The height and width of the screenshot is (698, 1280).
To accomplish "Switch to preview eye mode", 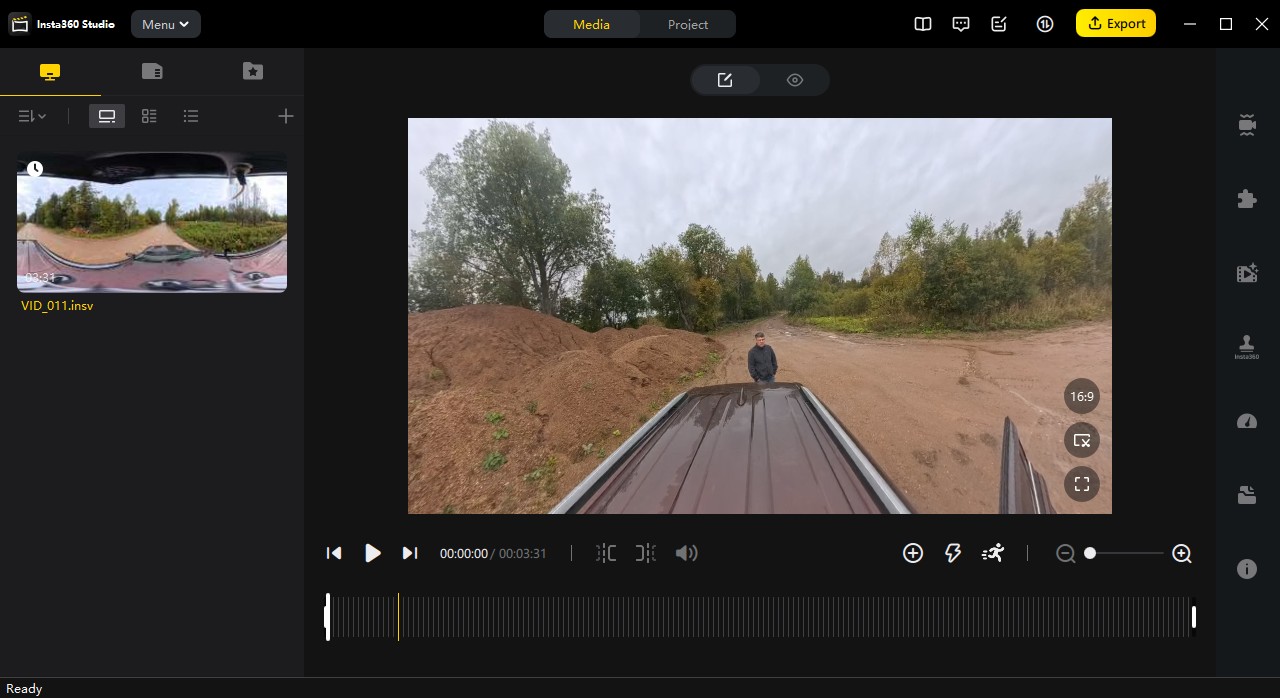I will [794, 80].
